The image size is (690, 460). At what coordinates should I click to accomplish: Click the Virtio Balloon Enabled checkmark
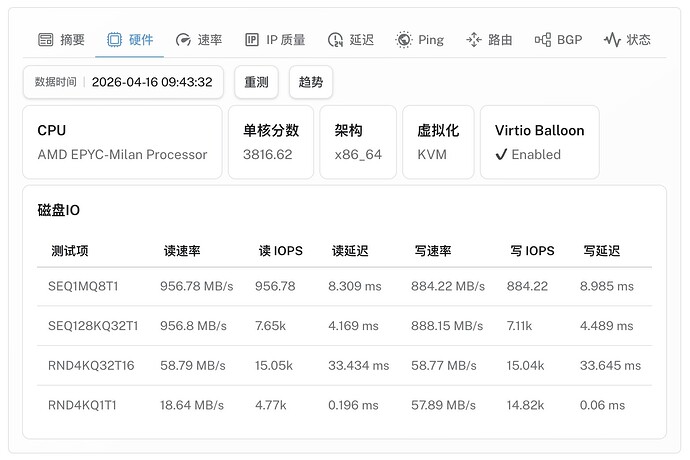(501, 155)
